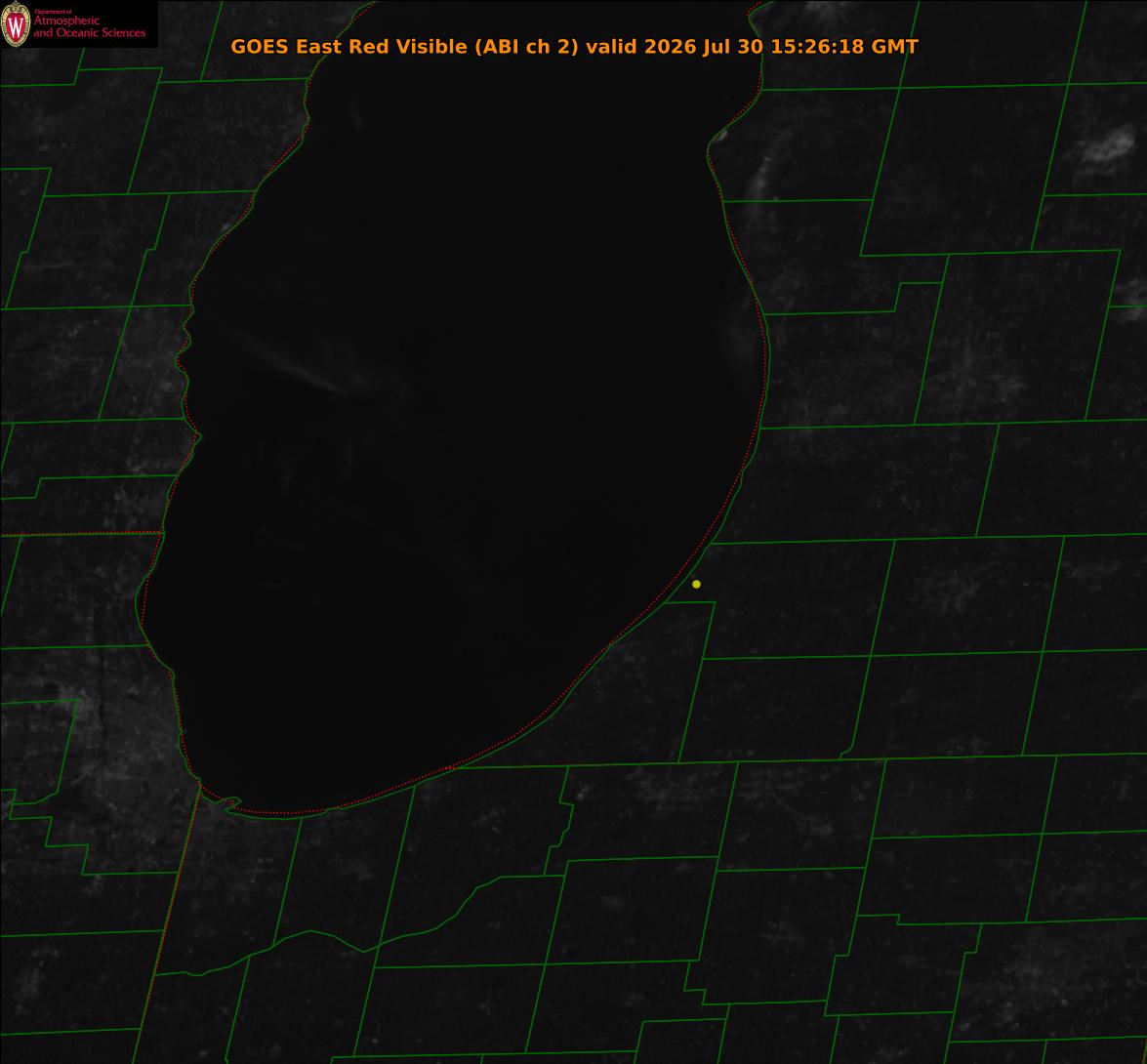Image resolution: width=1147 pixels, height=1064 pixels.
Task: Open the Atmospheric and Oceanic Sciences label
Action: click(x=89, y=26)
